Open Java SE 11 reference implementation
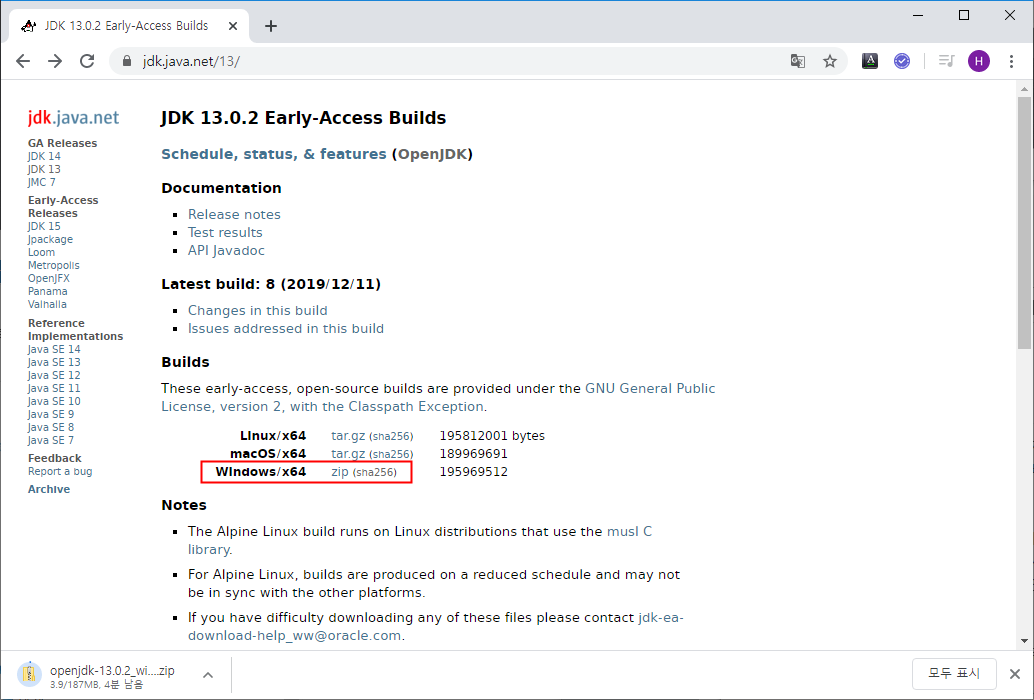 click(x=54, y=388)
